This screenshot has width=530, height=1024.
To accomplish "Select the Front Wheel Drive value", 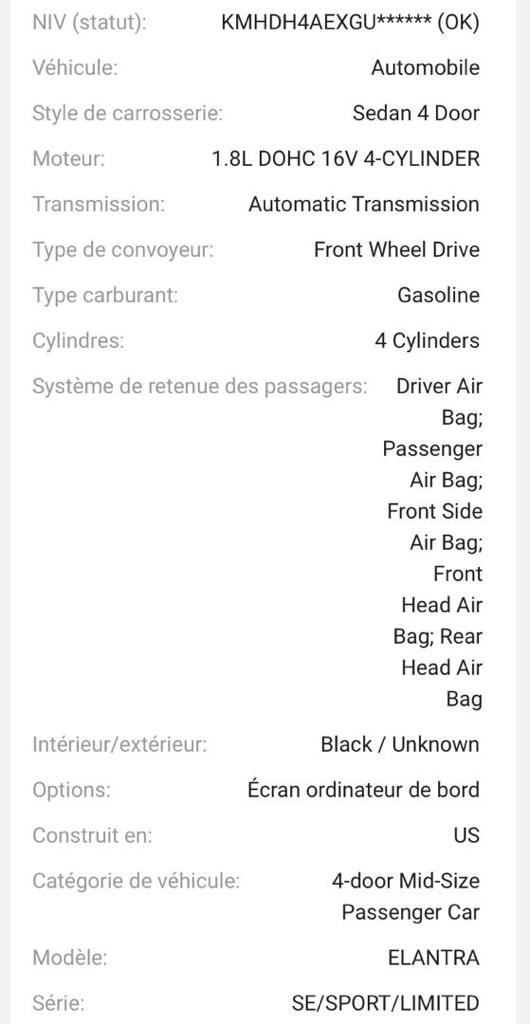I will tap(397, 249).
